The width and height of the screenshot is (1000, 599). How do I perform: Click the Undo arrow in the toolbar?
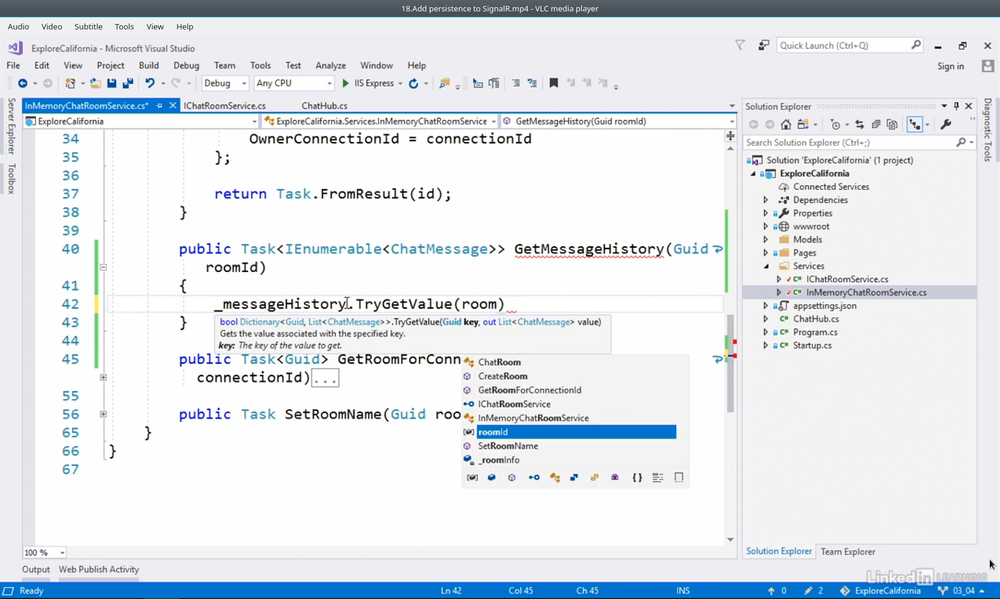pos(149,84)
